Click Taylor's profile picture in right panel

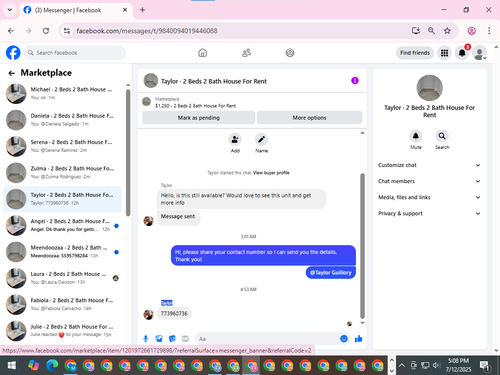click(x=429, y=88)
